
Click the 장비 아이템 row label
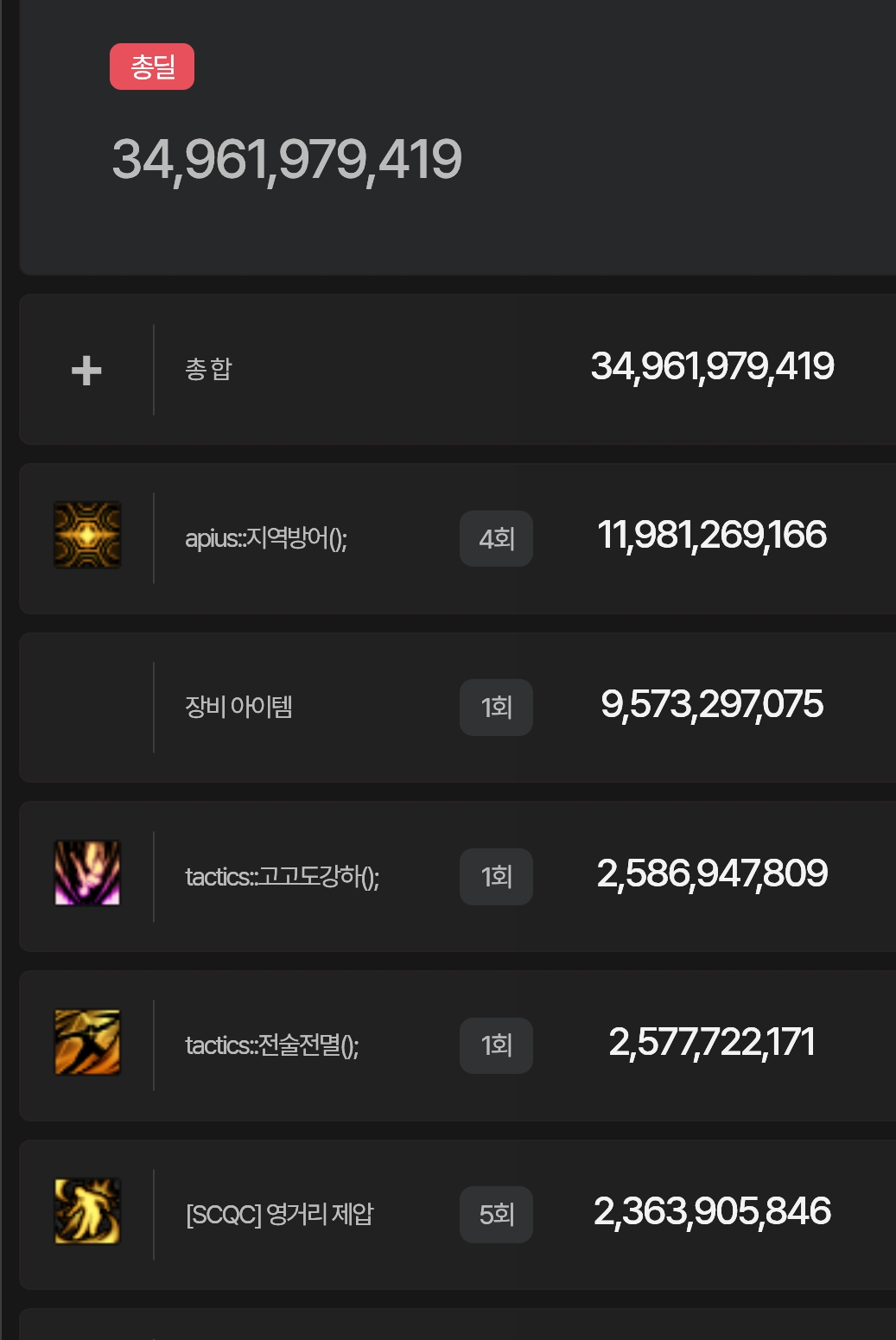coord(238,708)
